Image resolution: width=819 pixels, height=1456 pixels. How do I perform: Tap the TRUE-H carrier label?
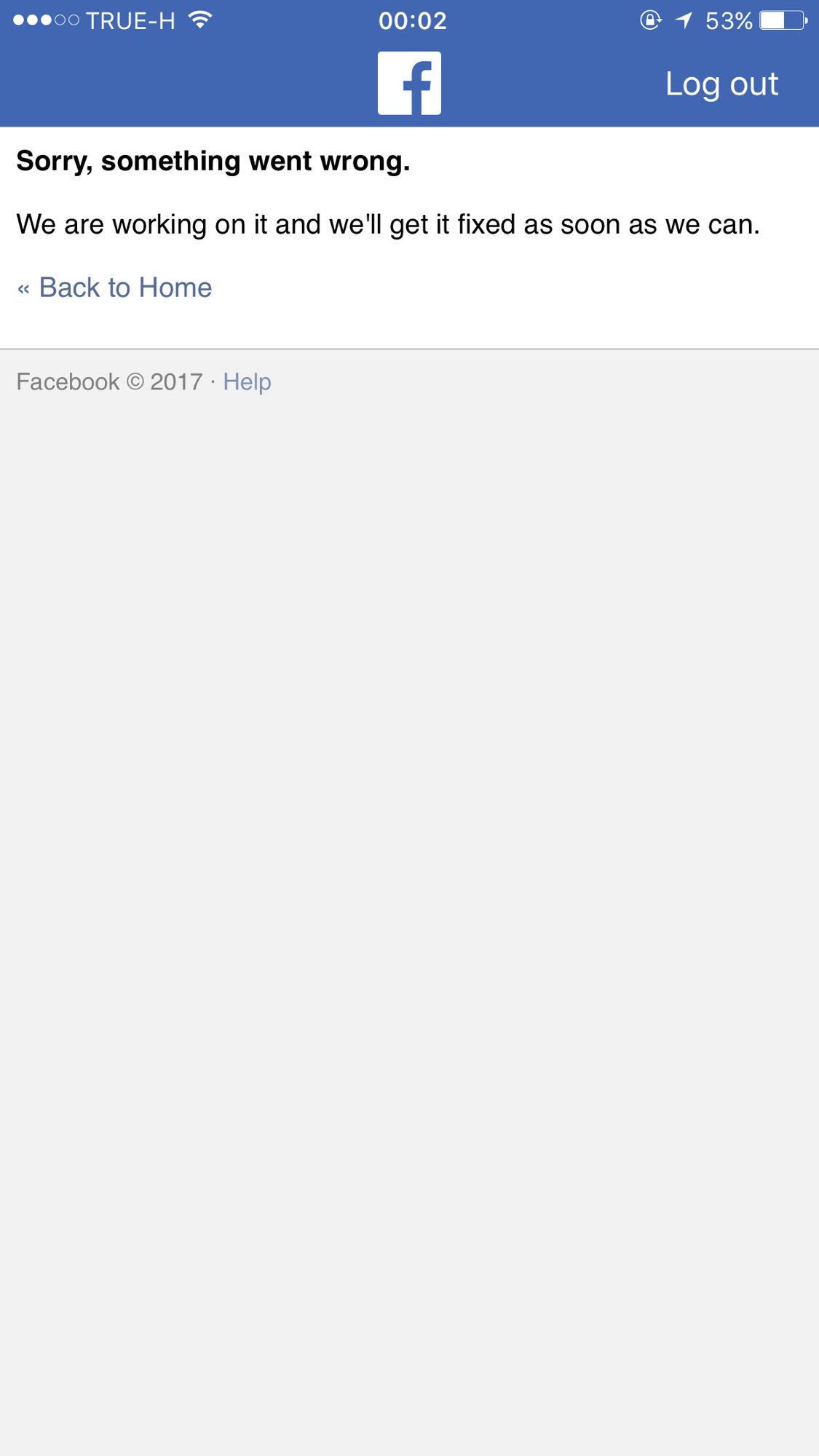tap(130, 20)
